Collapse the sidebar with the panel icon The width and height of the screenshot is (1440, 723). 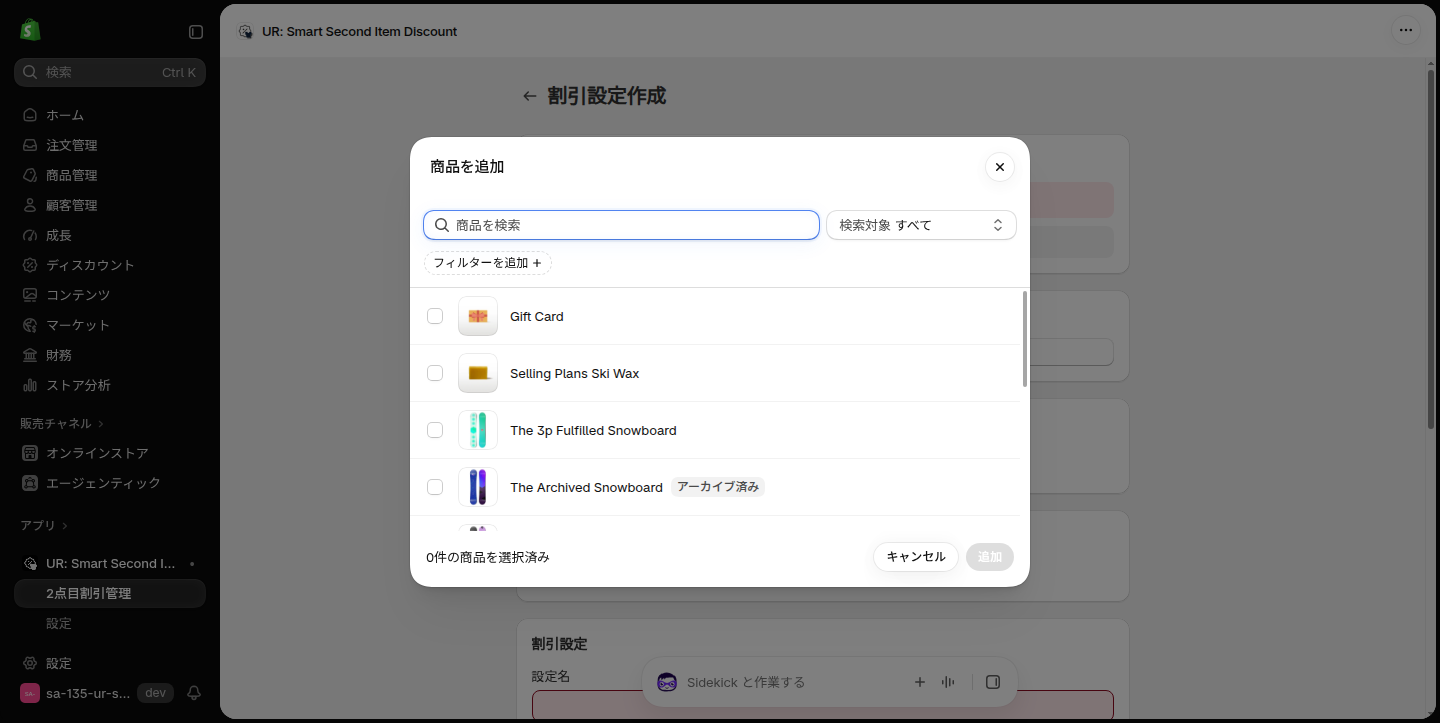(x=196, y=32)
